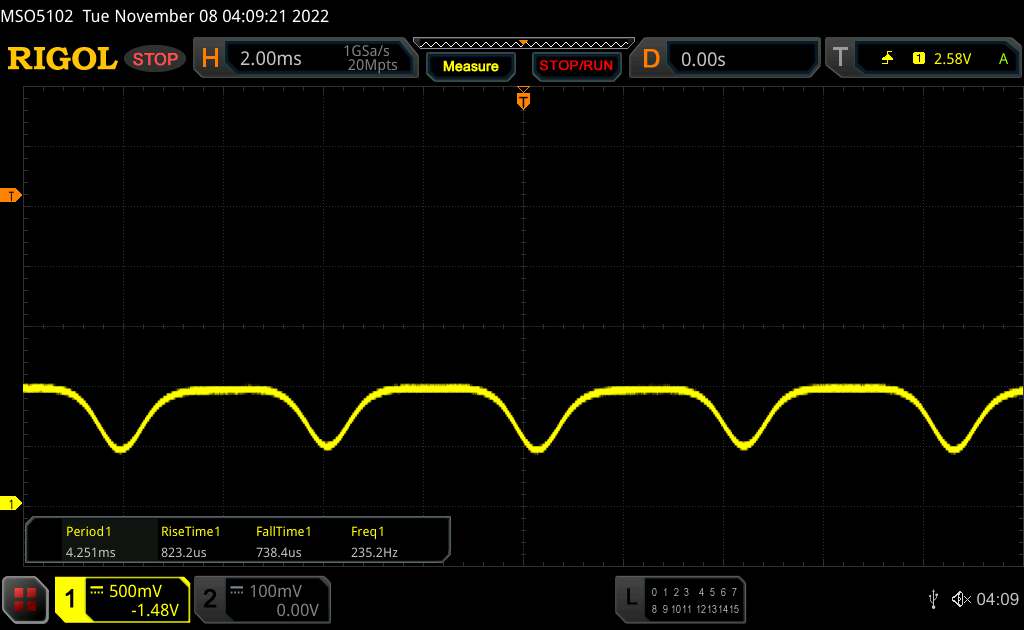Click the trigger level T marker on left edge
The width and height of the screenshot is (1024, 630).
tap(12, 195)
